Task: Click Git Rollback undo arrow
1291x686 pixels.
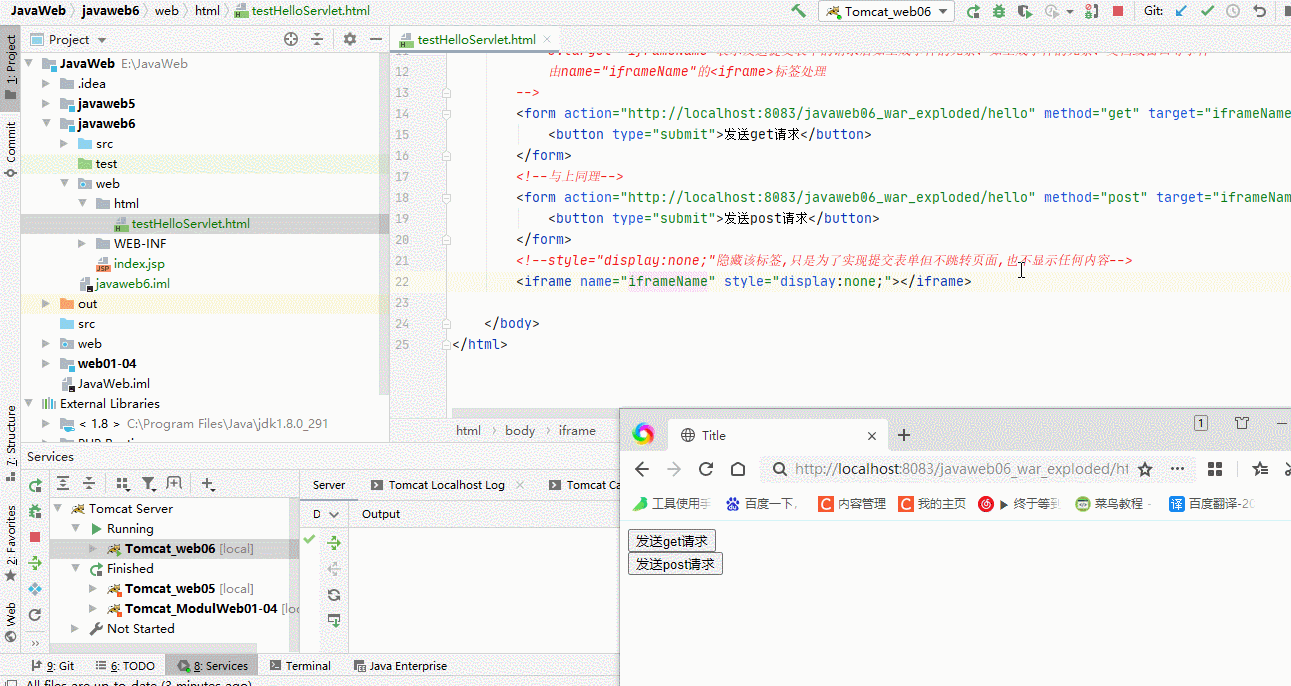Action: (1260, 11)
